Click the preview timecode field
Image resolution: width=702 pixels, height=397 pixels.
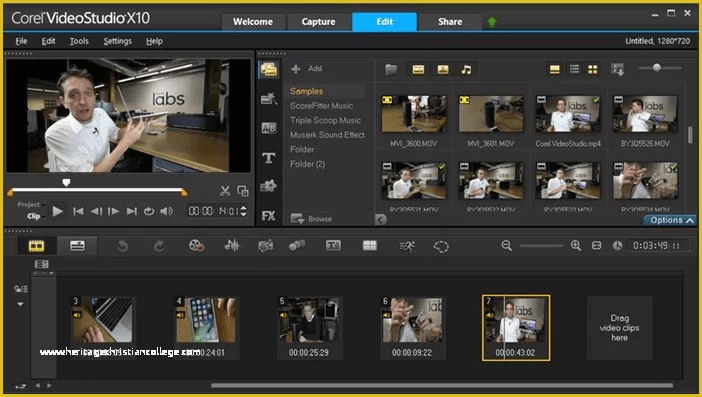[x=214, y=211]
